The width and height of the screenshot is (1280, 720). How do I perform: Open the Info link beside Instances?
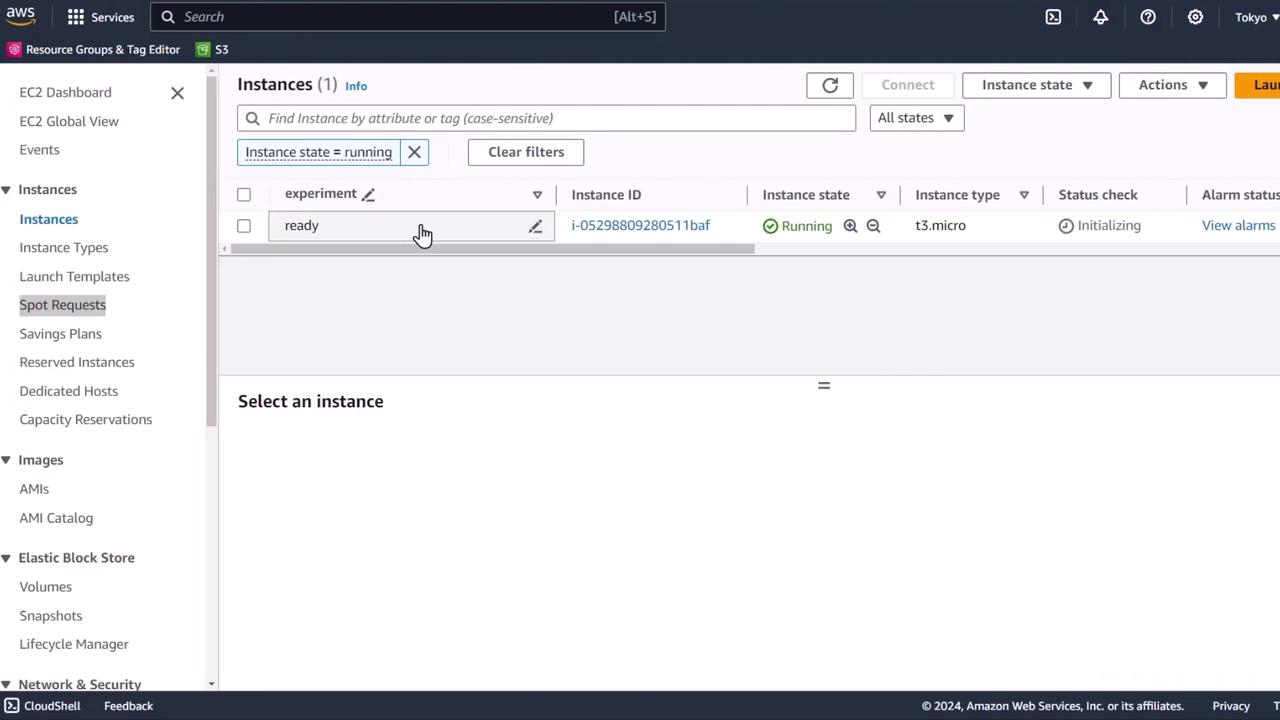click(356, 86)
